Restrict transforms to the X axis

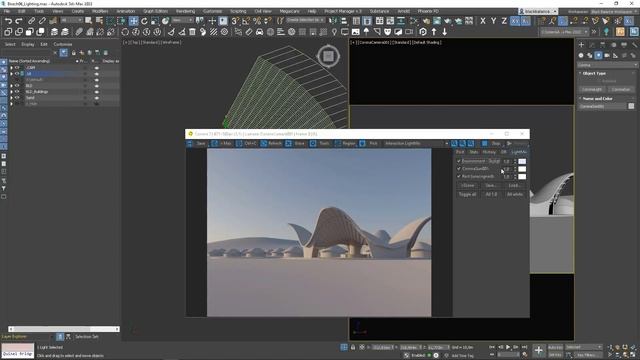483,21
